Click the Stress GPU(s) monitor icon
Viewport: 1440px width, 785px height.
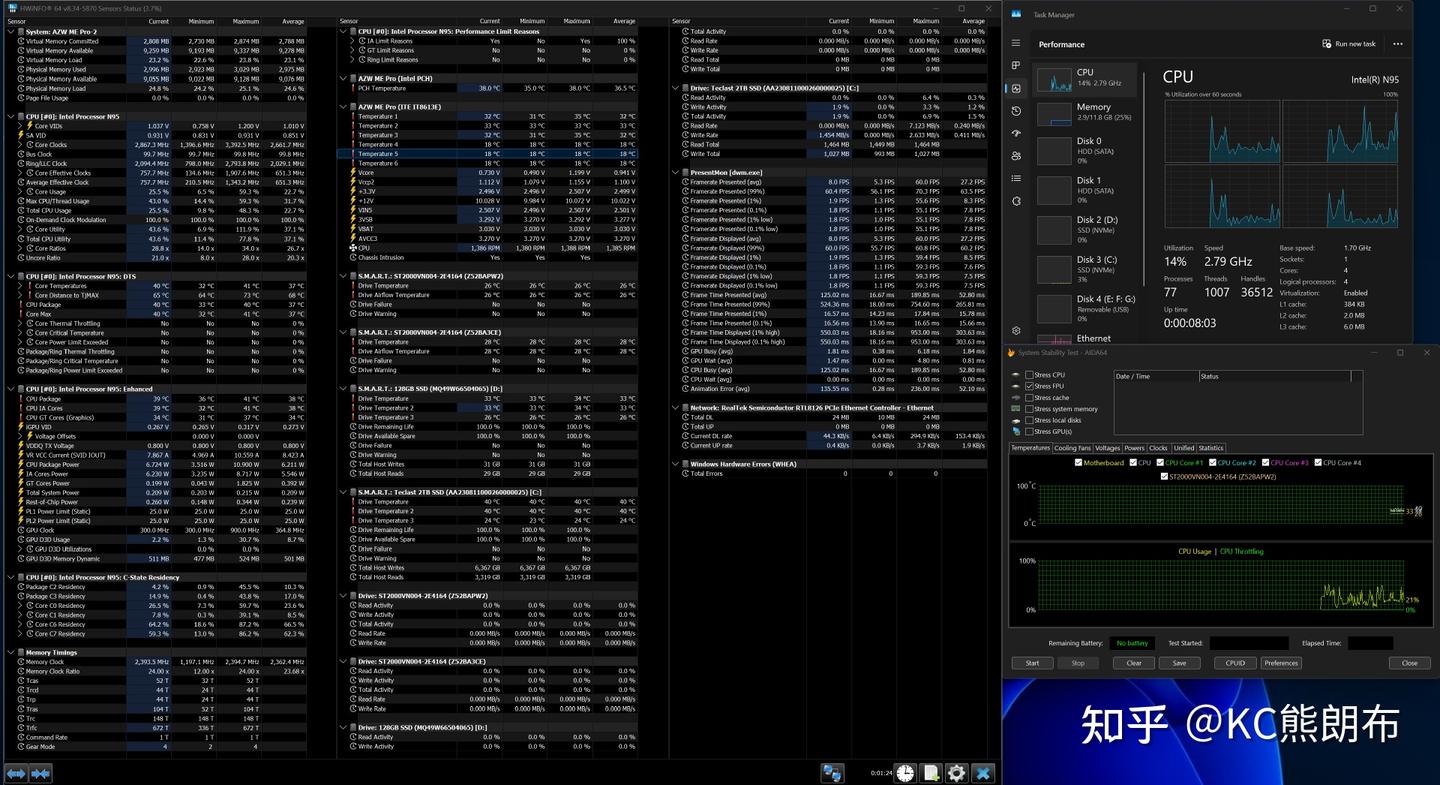(x=1017, y=431)
